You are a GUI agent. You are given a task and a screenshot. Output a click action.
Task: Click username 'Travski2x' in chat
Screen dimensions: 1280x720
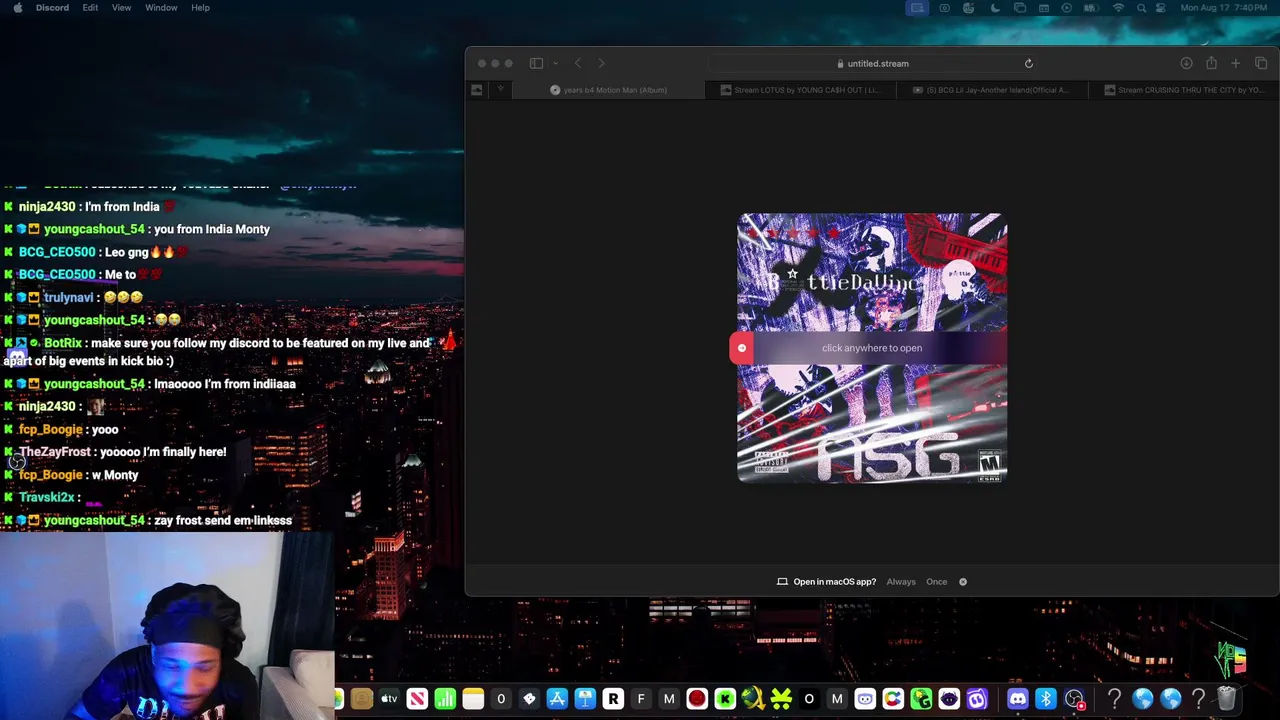(46, 497)
